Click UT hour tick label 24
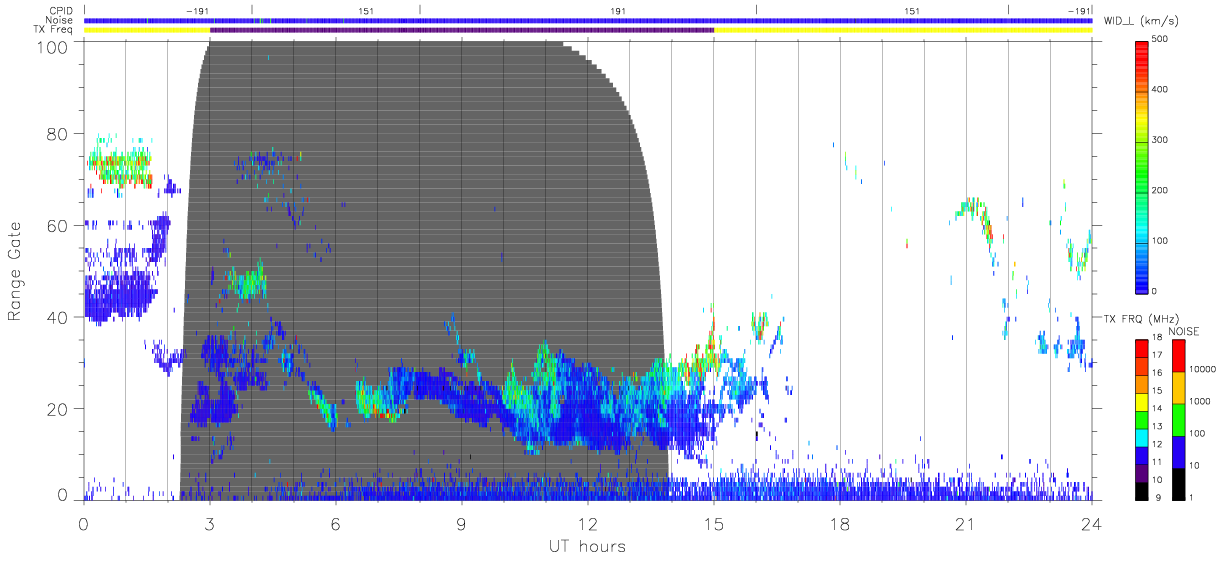This screenshot has height=567, width=1228. pyautogui.click(x=1092, y=524)
